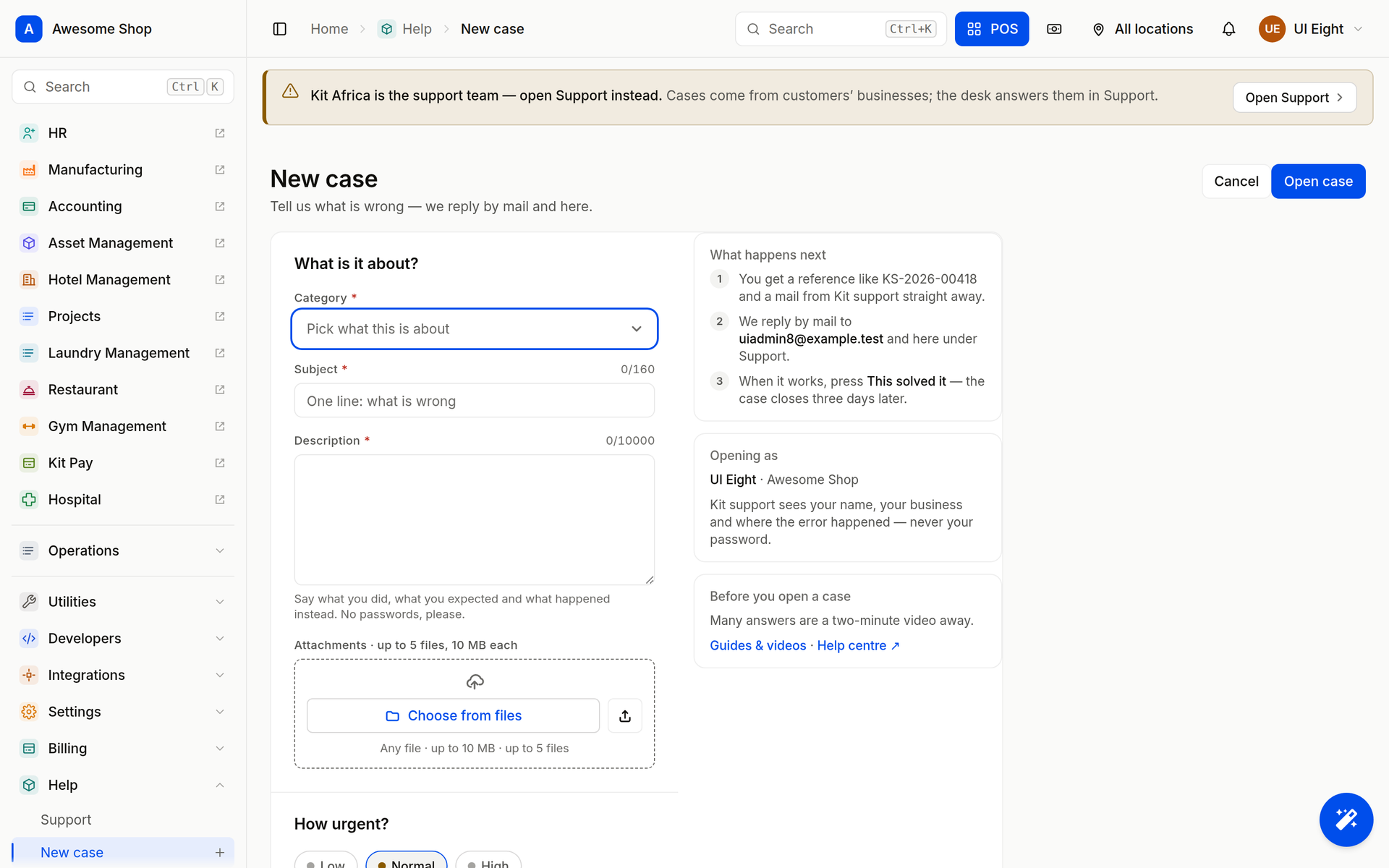Collapse the Help section
Image resolution: width=1389 pixels, height=868 pixels.
tap(123, 786)
